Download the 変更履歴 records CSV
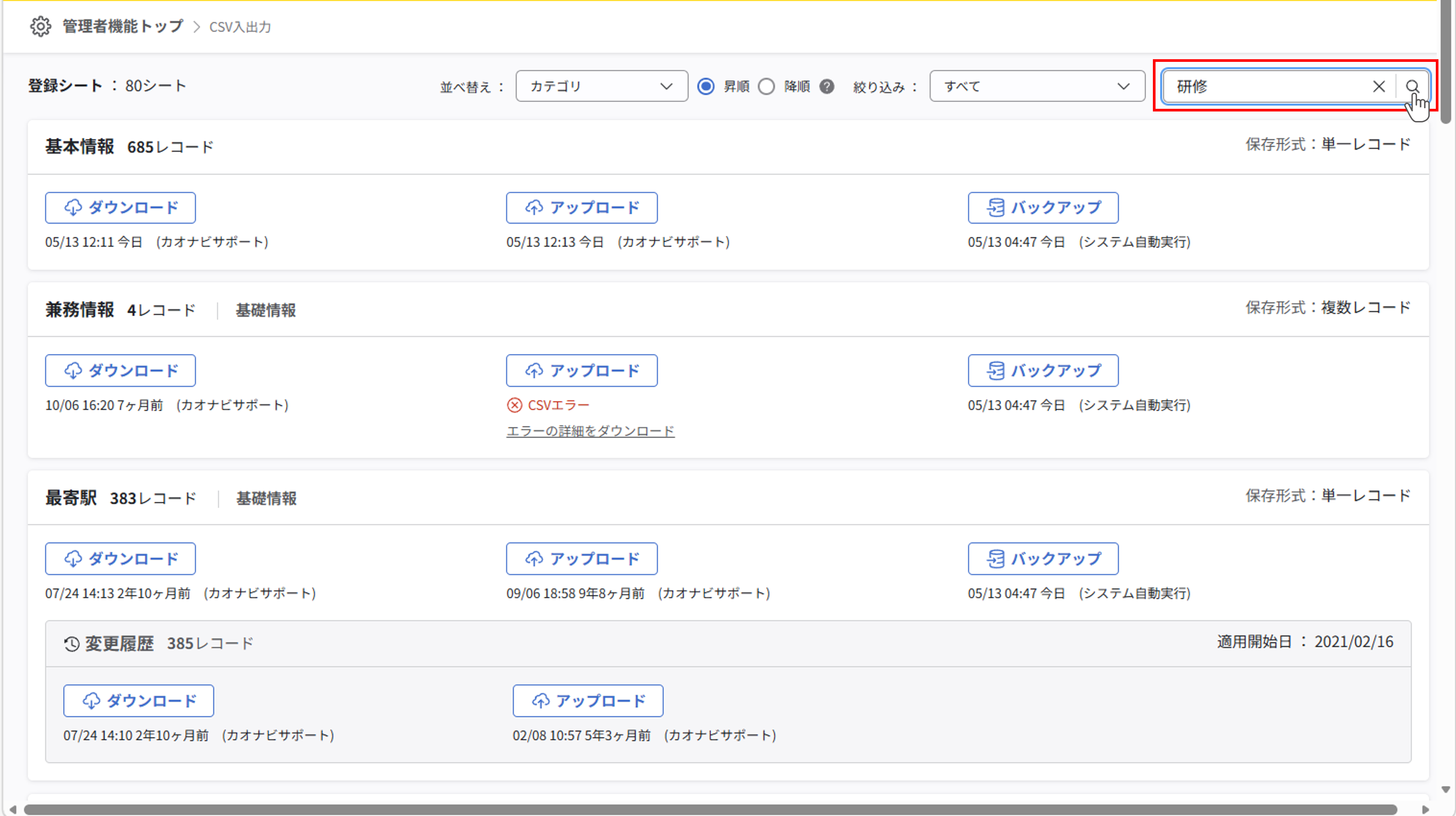The width and height of the screenshot is (1456, 816). tap(138, 701)
